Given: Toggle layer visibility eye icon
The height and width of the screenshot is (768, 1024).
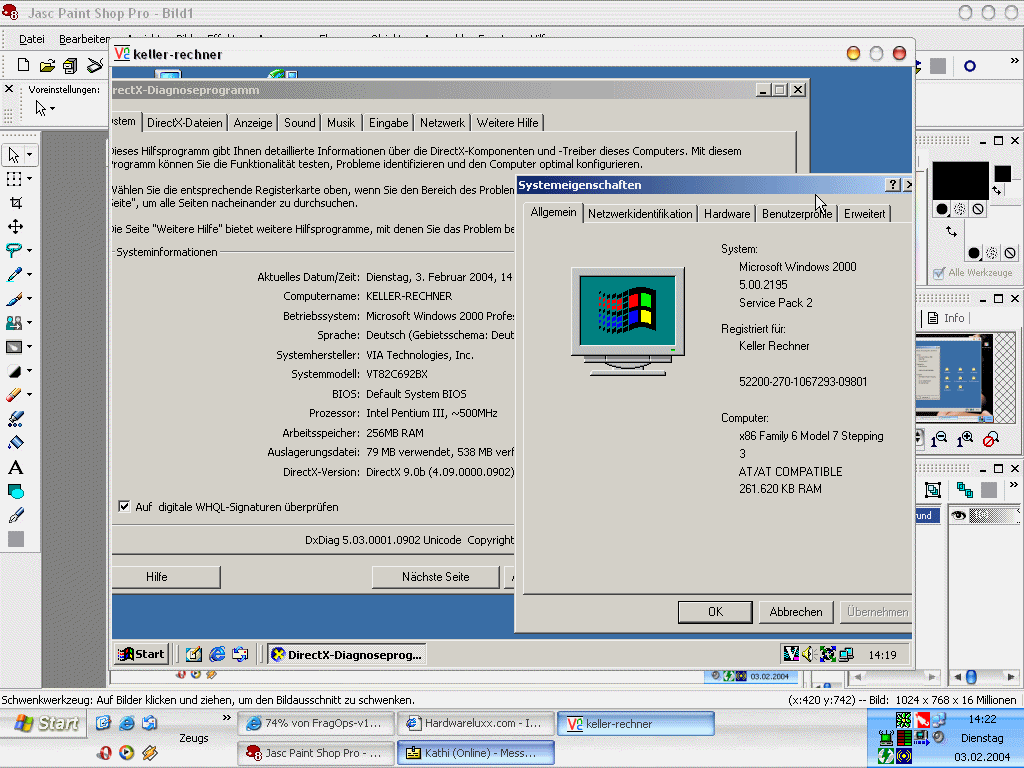Looking at the screenshot, I should pyautogui.click(x=958, y=515).
